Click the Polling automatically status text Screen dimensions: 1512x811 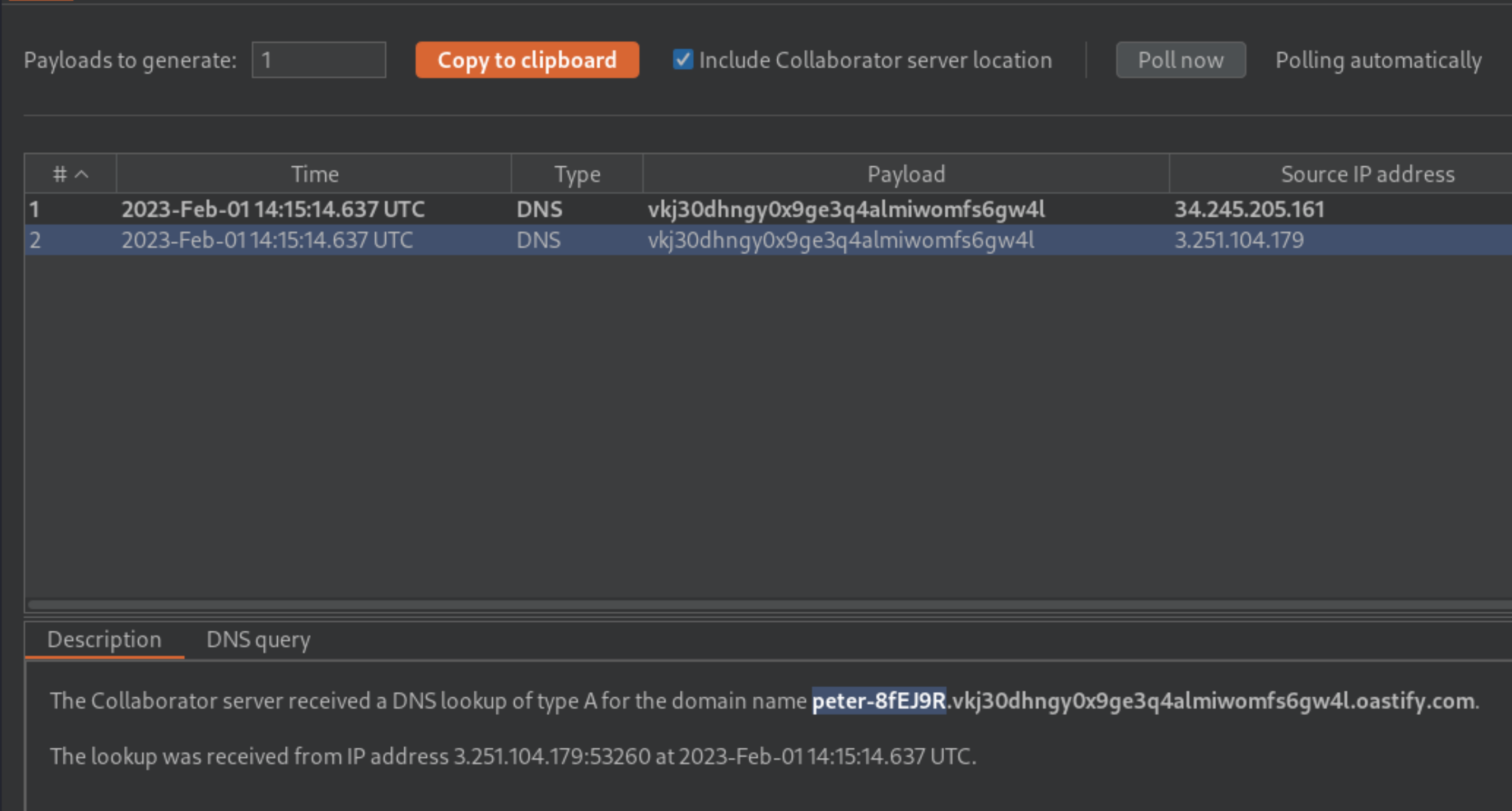click(1378, 60)
